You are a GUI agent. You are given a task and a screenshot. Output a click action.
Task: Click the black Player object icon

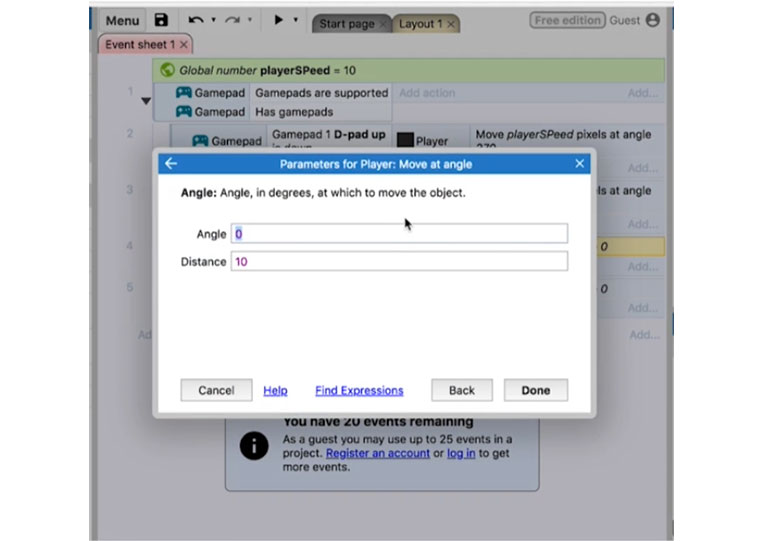[x=405, y=141]
